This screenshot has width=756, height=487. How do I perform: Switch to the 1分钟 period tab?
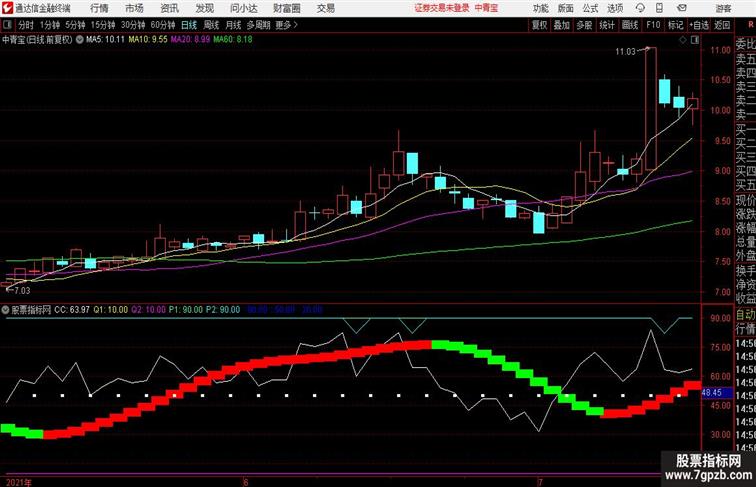pyautogui.click(x=50, y=25)
